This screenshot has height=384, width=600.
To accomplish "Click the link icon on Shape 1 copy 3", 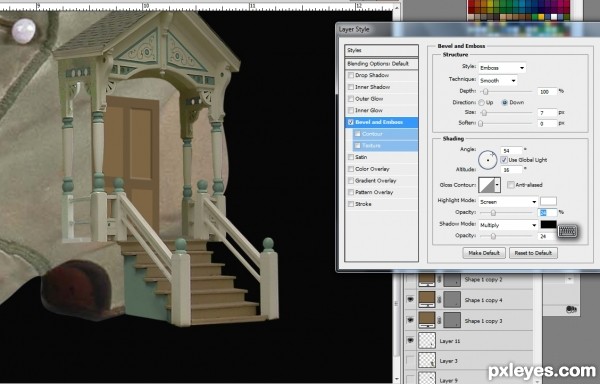I will (440, 321).
